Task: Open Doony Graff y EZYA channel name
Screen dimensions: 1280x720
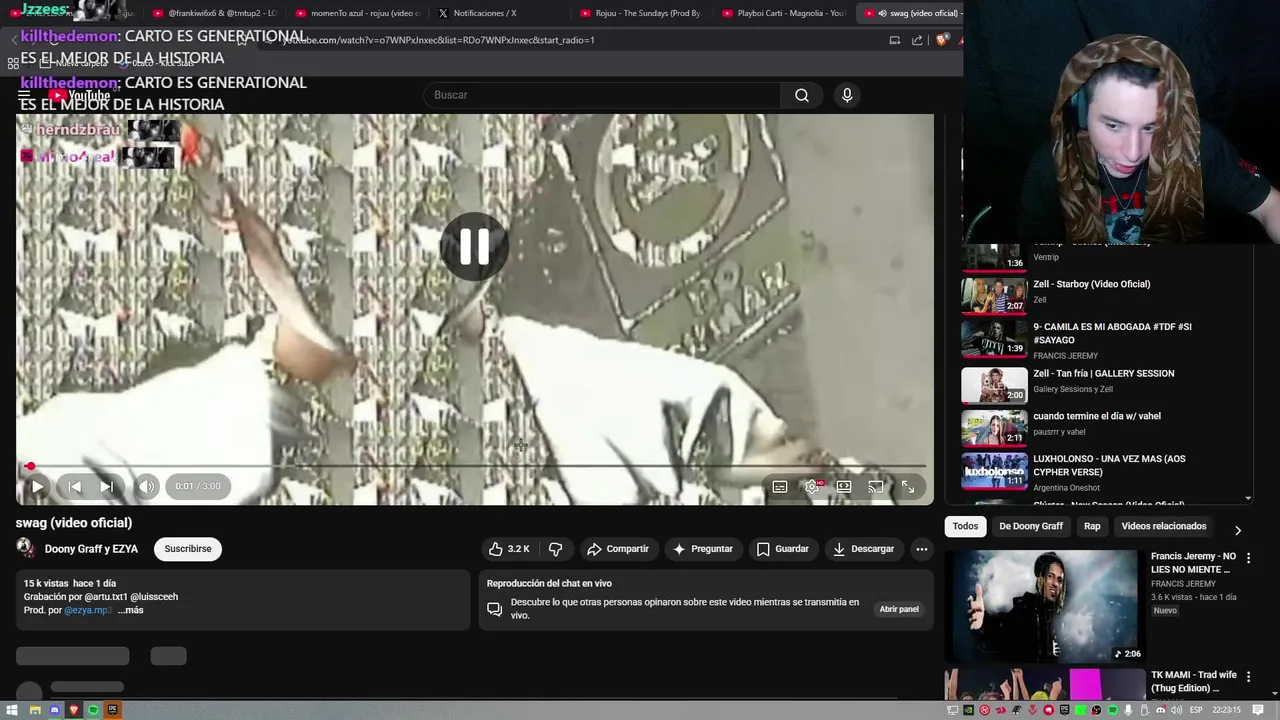Action: 91,549
